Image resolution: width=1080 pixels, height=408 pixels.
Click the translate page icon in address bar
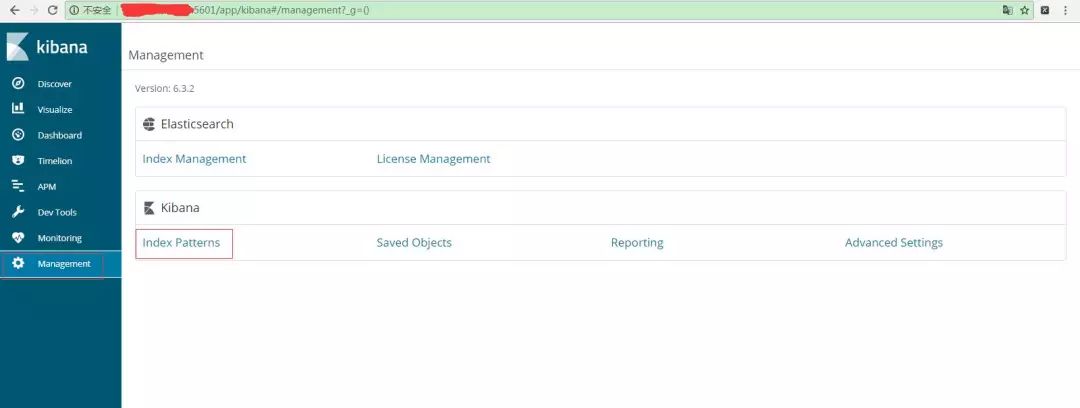point(1008,10)
